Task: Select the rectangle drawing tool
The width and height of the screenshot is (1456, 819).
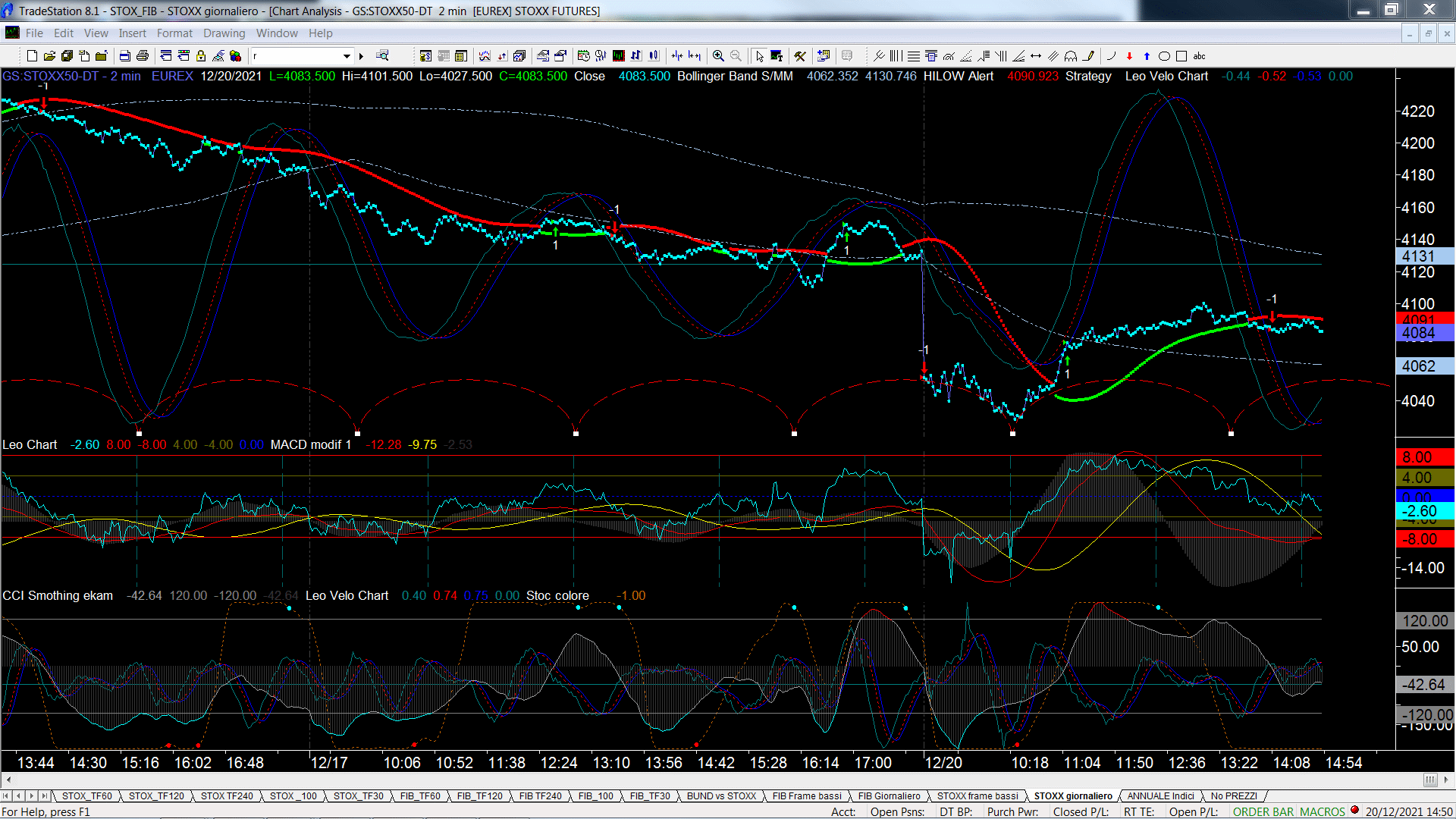Action: tap(1181, 56)
